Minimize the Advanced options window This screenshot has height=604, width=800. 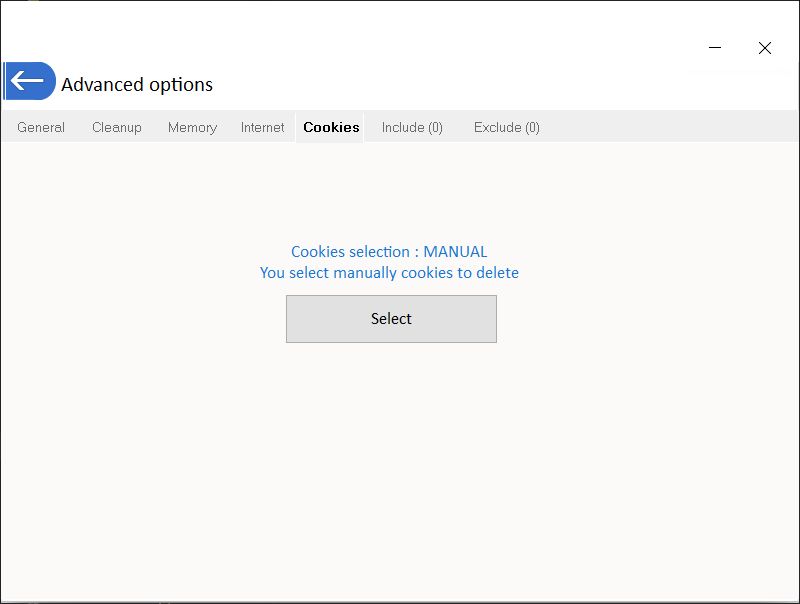pyautogui.click(x=715, y=48)
